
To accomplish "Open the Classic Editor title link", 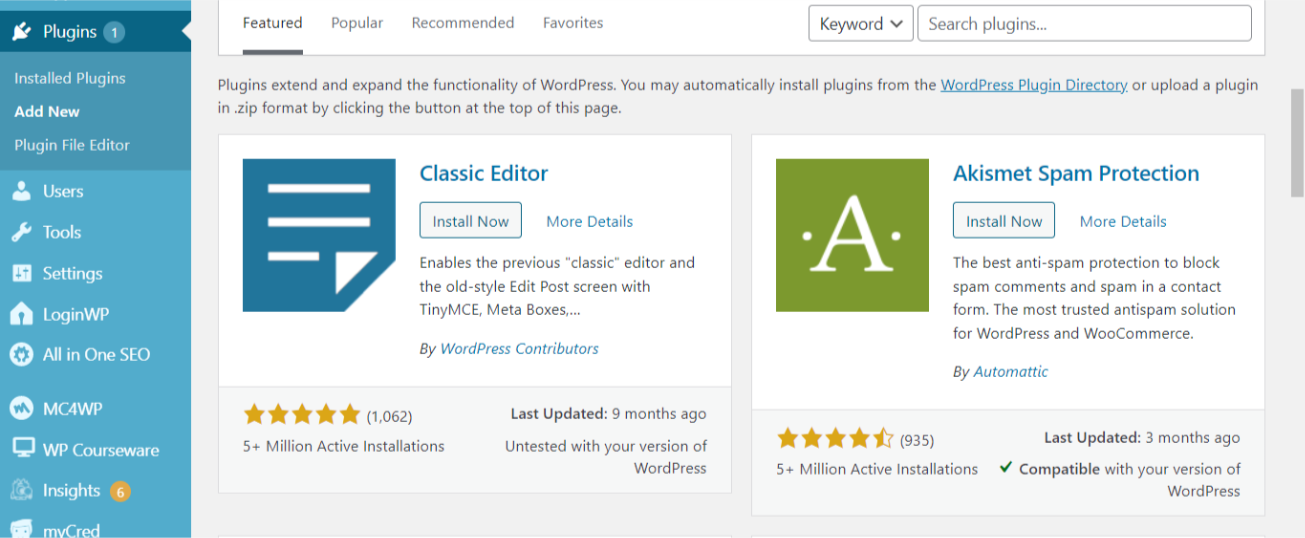I will 484,173.
